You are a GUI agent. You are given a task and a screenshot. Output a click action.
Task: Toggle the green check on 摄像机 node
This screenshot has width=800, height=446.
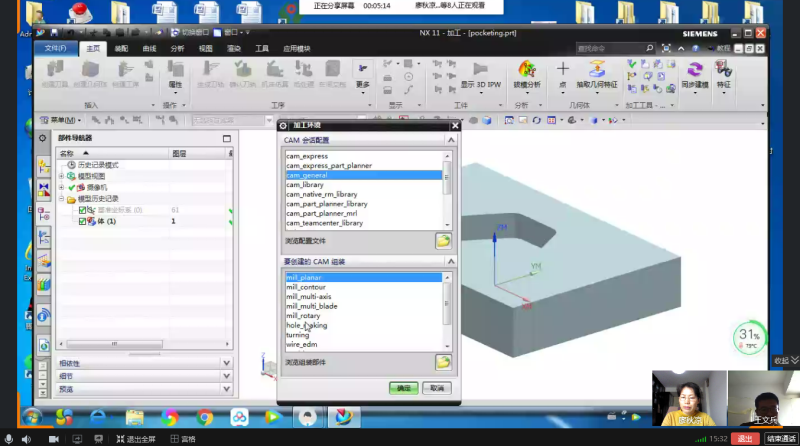point(72,187)
